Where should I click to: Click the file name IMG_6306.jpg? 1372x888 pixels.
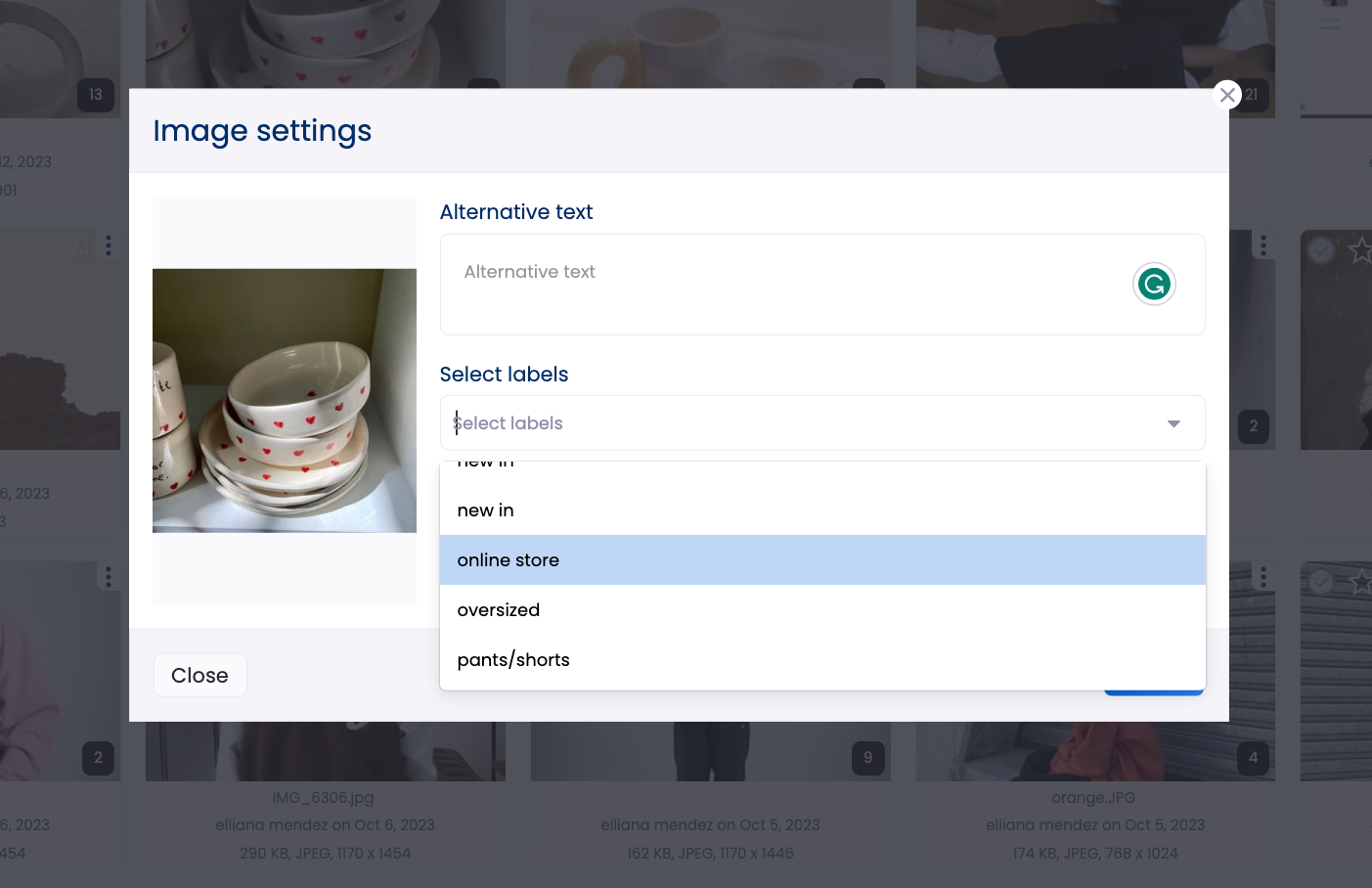click(x=324, y=798)
